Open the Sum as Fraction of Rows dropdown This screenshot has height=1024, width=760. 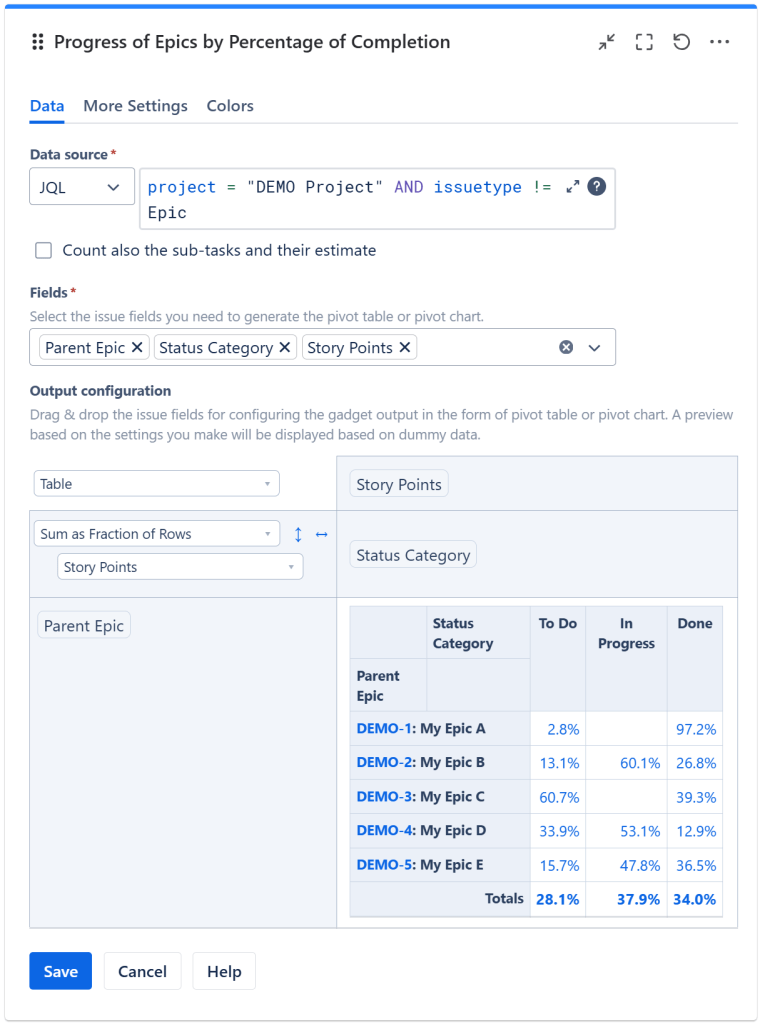point(156,534)
